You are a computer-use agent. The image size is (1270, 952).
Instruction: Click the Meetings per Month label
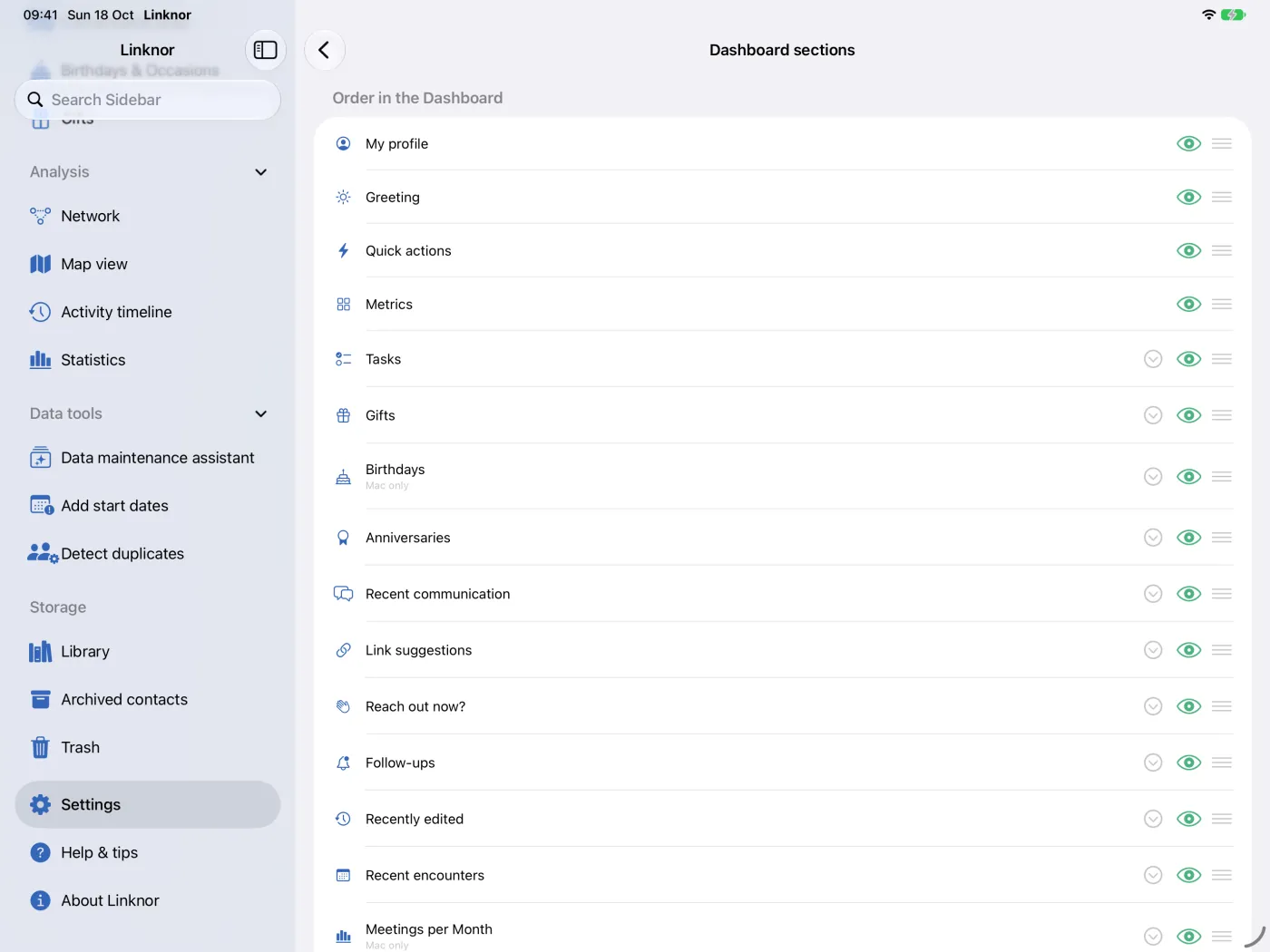(x=429, y=929)
